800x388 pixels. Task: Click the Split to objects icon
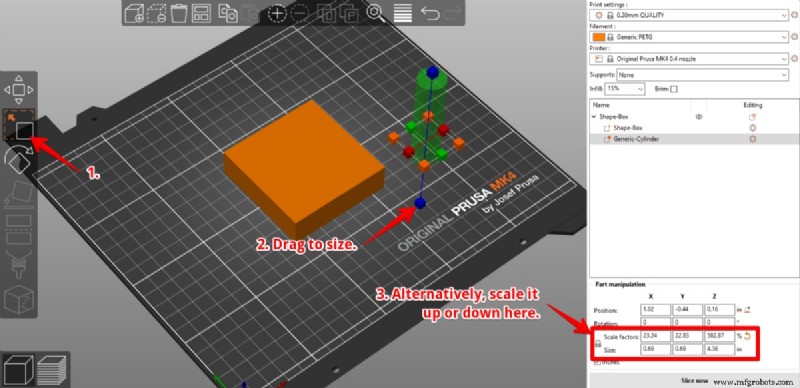coord(327,13)
